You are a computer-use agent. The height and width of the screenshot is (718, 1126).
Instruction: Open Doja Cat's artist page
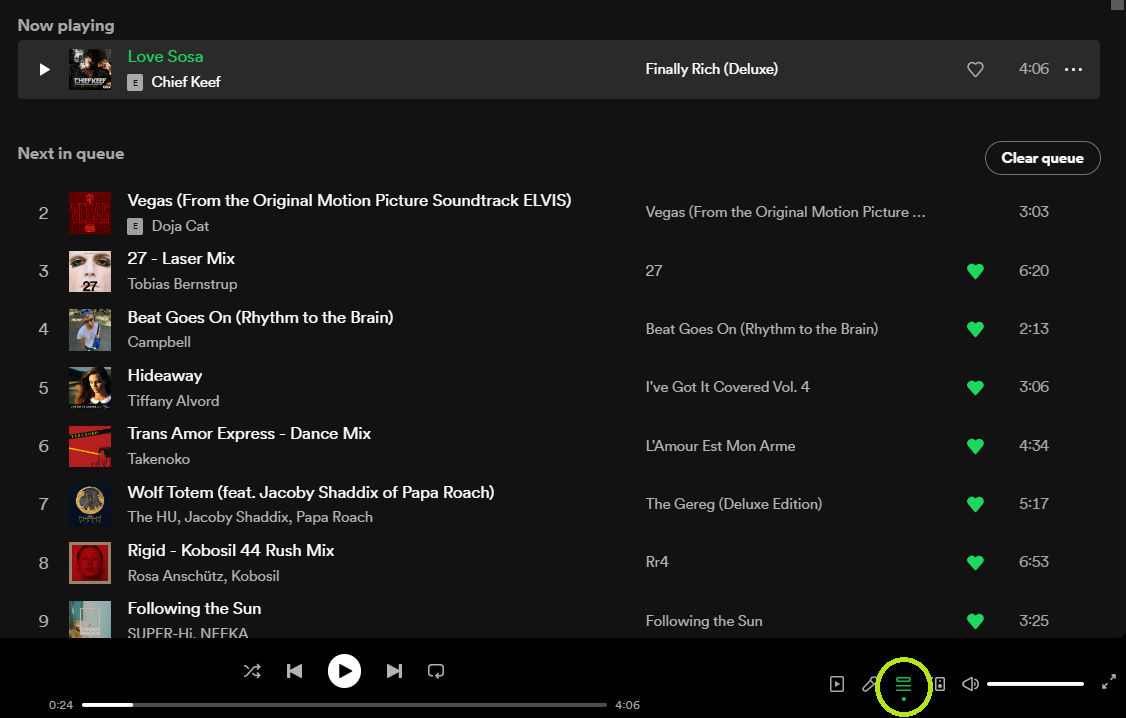(180, 226)
